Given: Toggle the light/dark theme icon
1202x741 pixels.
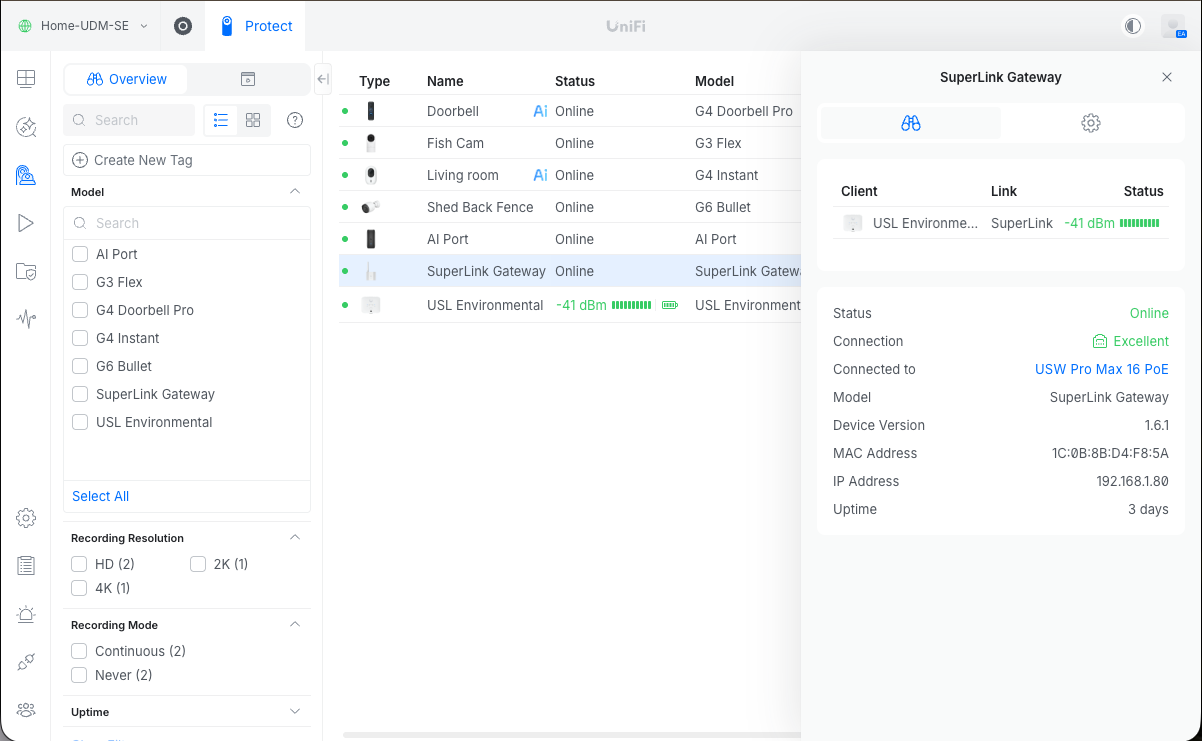Looking at the screenshot, I should (1133, 26).
